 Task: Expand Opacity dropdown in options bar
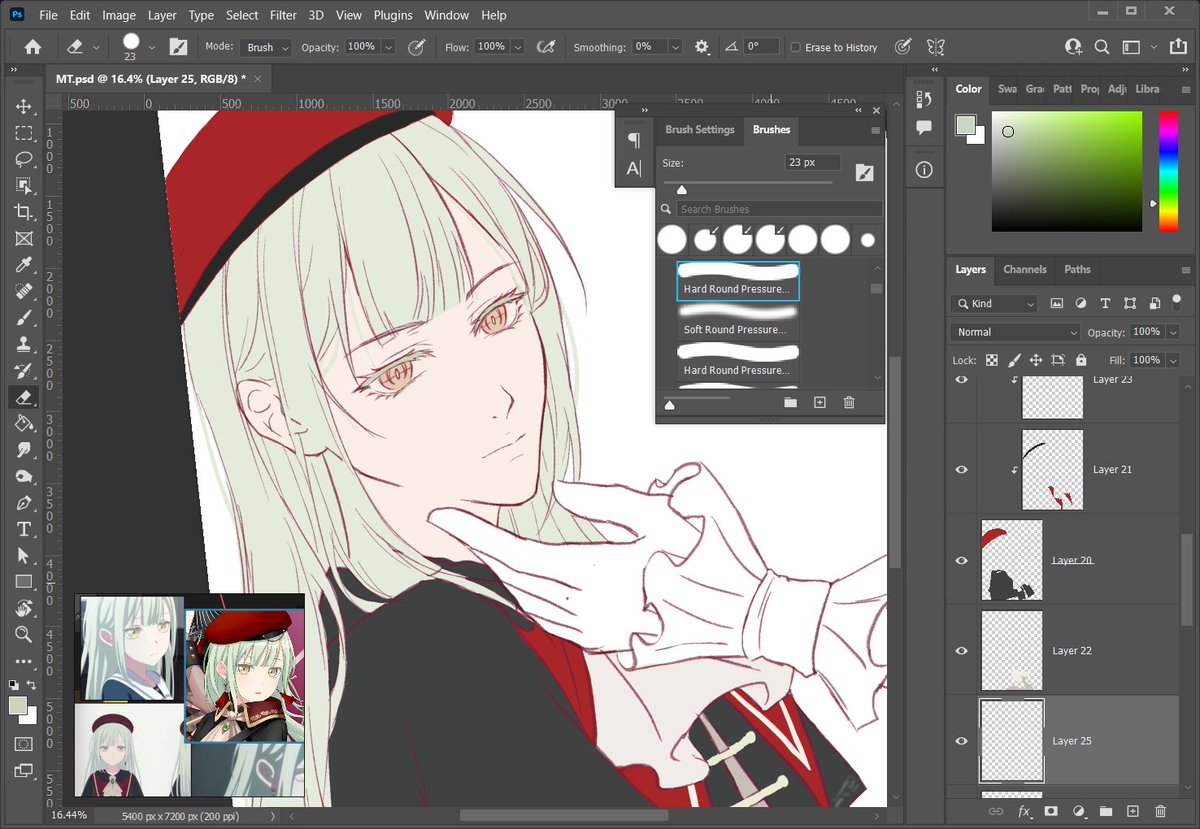click(388, 47)
